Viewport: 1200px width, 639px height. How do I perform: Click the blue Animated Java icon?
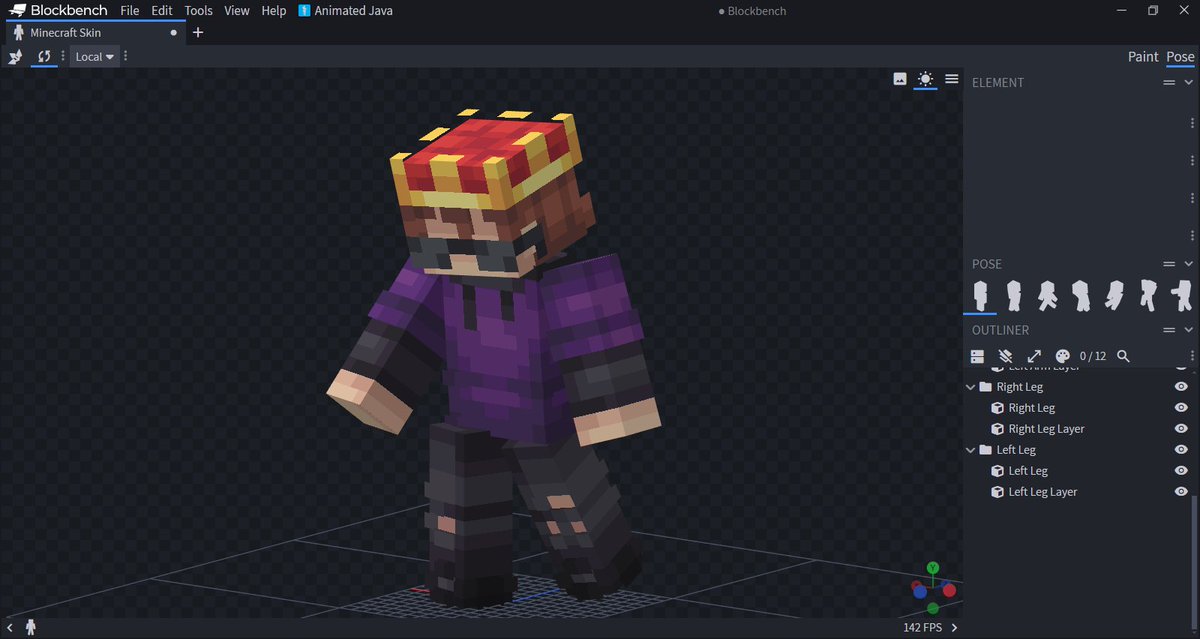coord(304,11)
